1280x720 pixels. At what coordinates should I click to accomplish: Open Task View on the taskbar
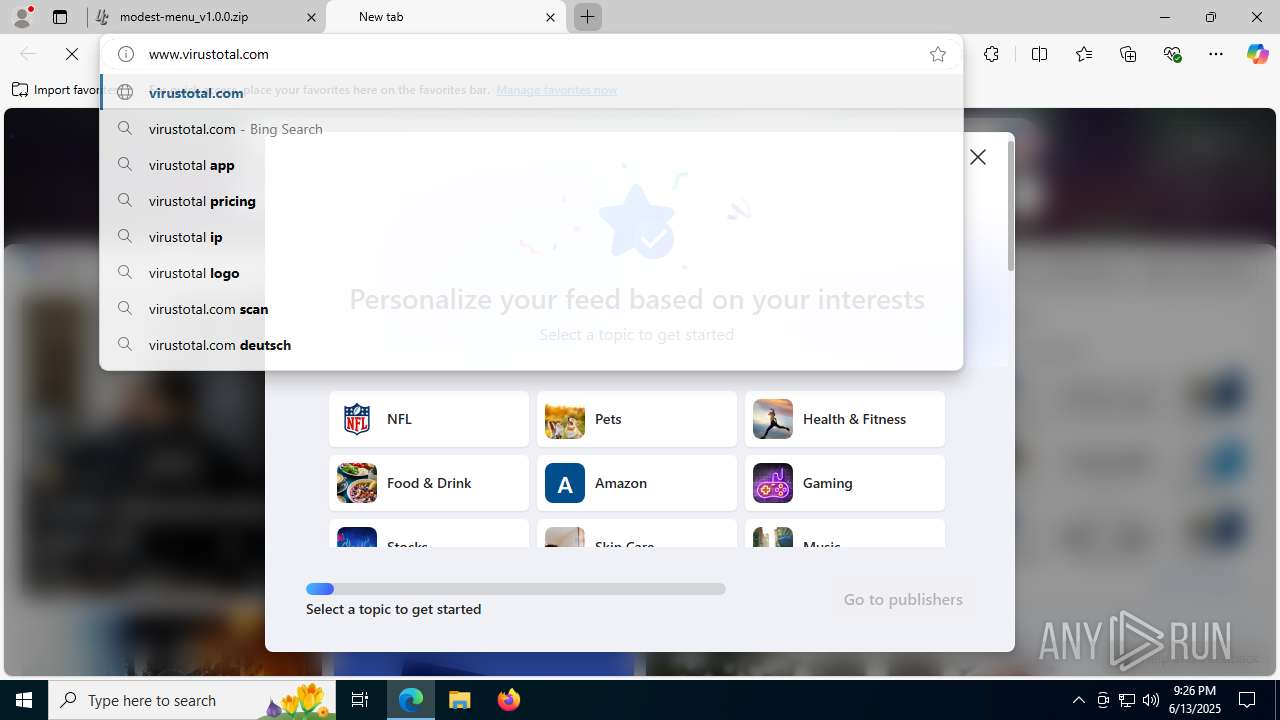tap(360, 700)
